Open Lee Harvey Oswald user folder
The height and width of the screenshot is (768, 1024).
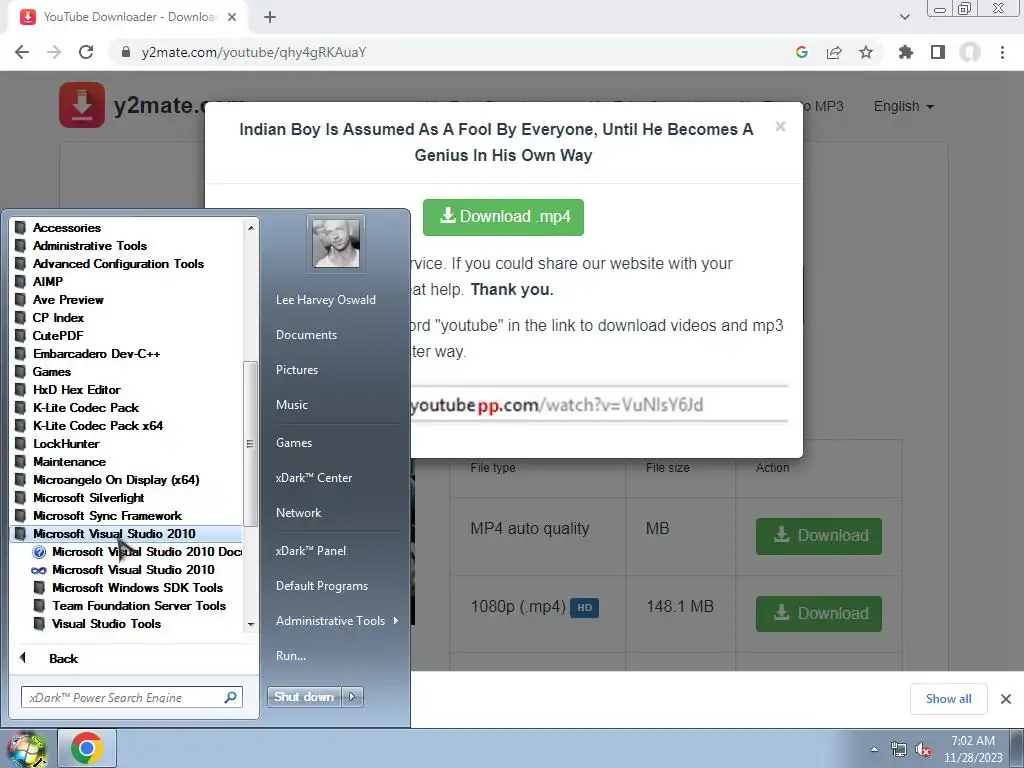(x=325, y=300)
